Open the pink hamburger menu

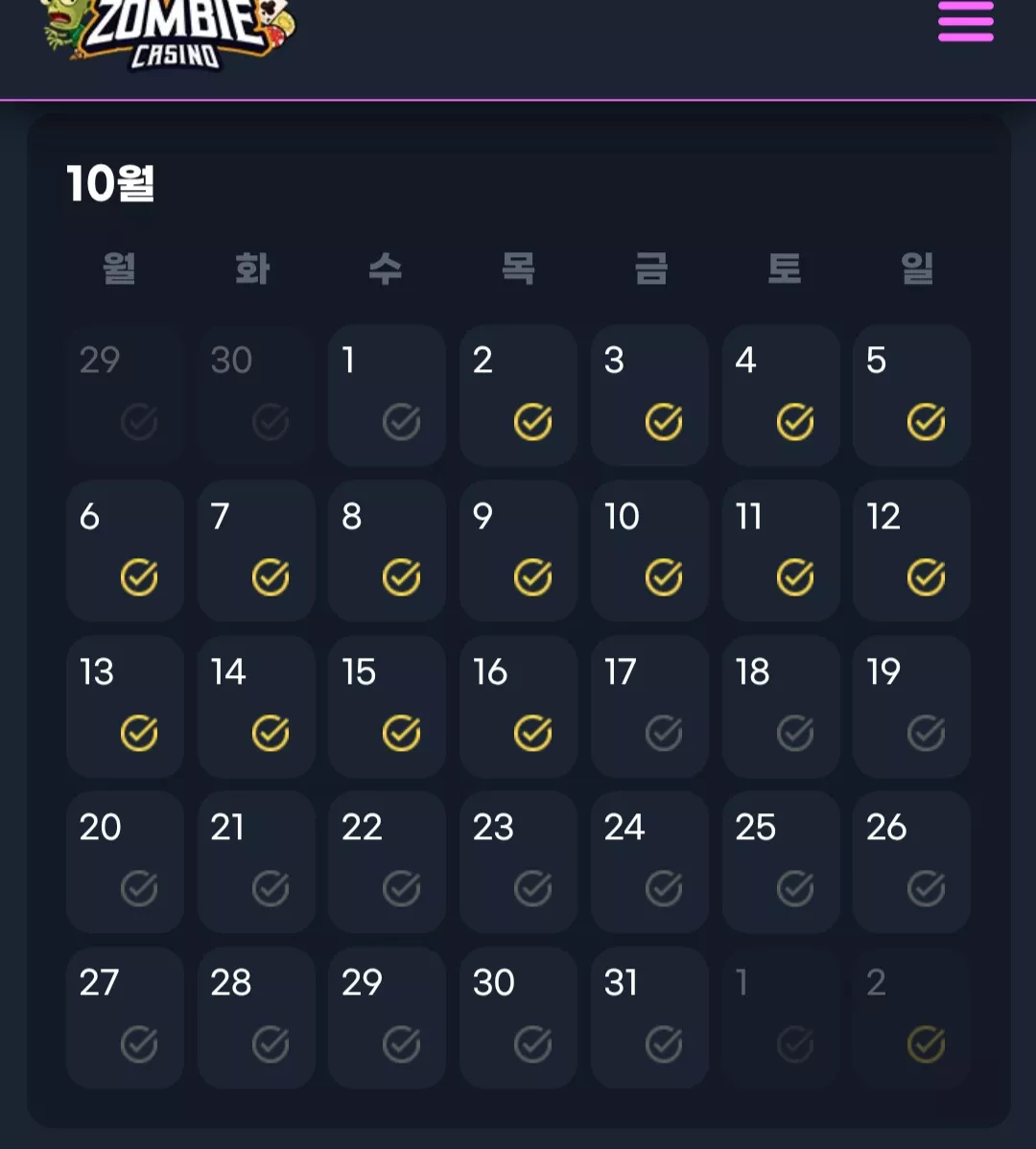(966, 21)
